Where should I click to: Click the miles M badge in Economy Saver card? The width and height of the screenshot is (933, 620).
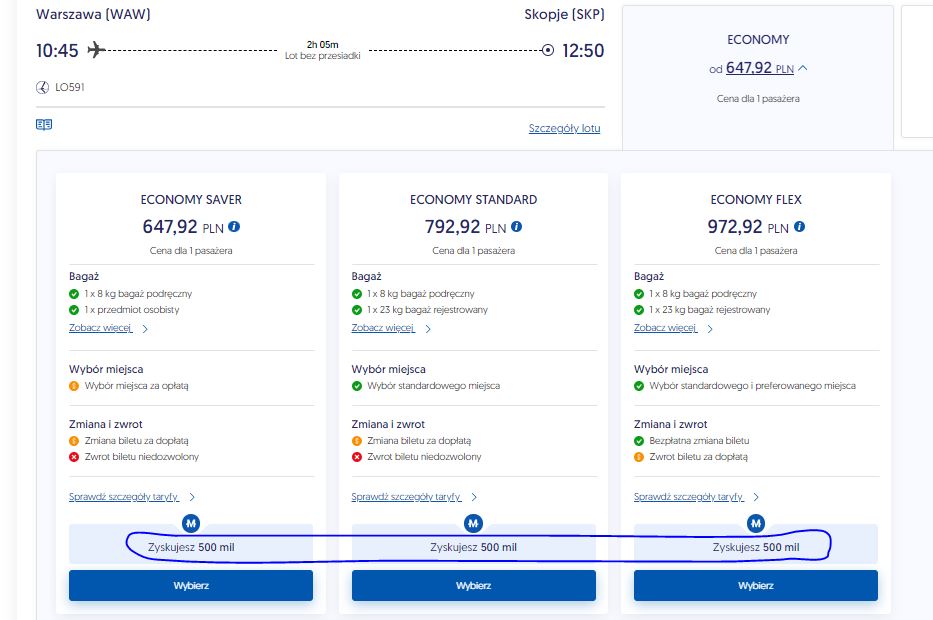(191, 524)
